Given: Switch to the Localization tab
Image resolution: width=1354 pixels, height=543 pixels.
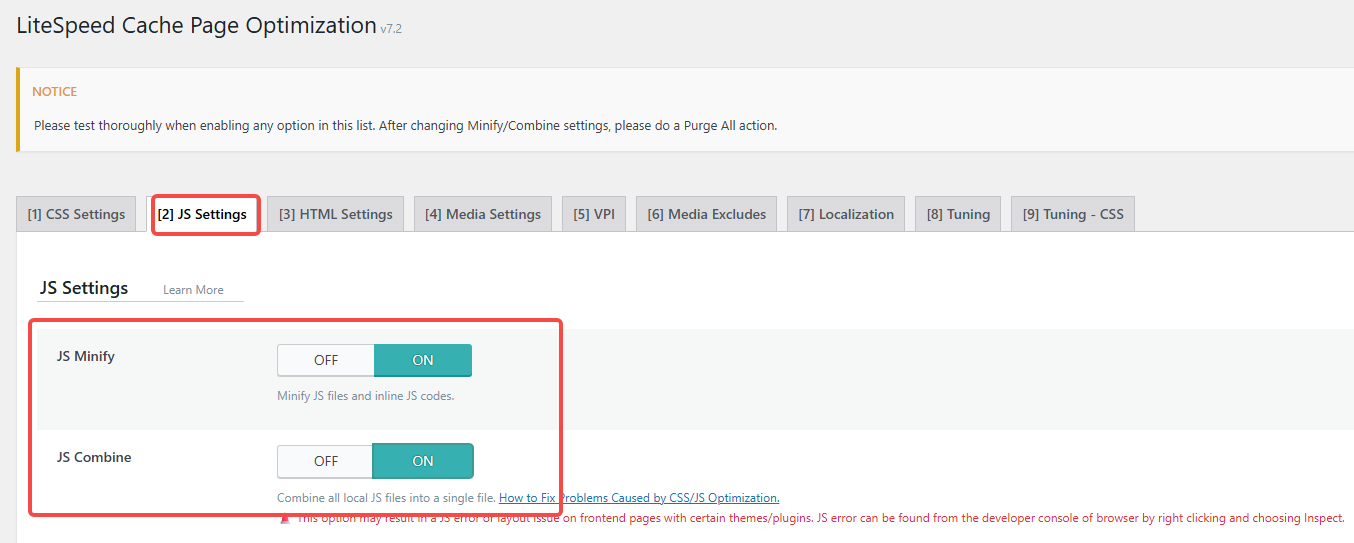Looking at the screenshot, I should (x=846, y=214).
